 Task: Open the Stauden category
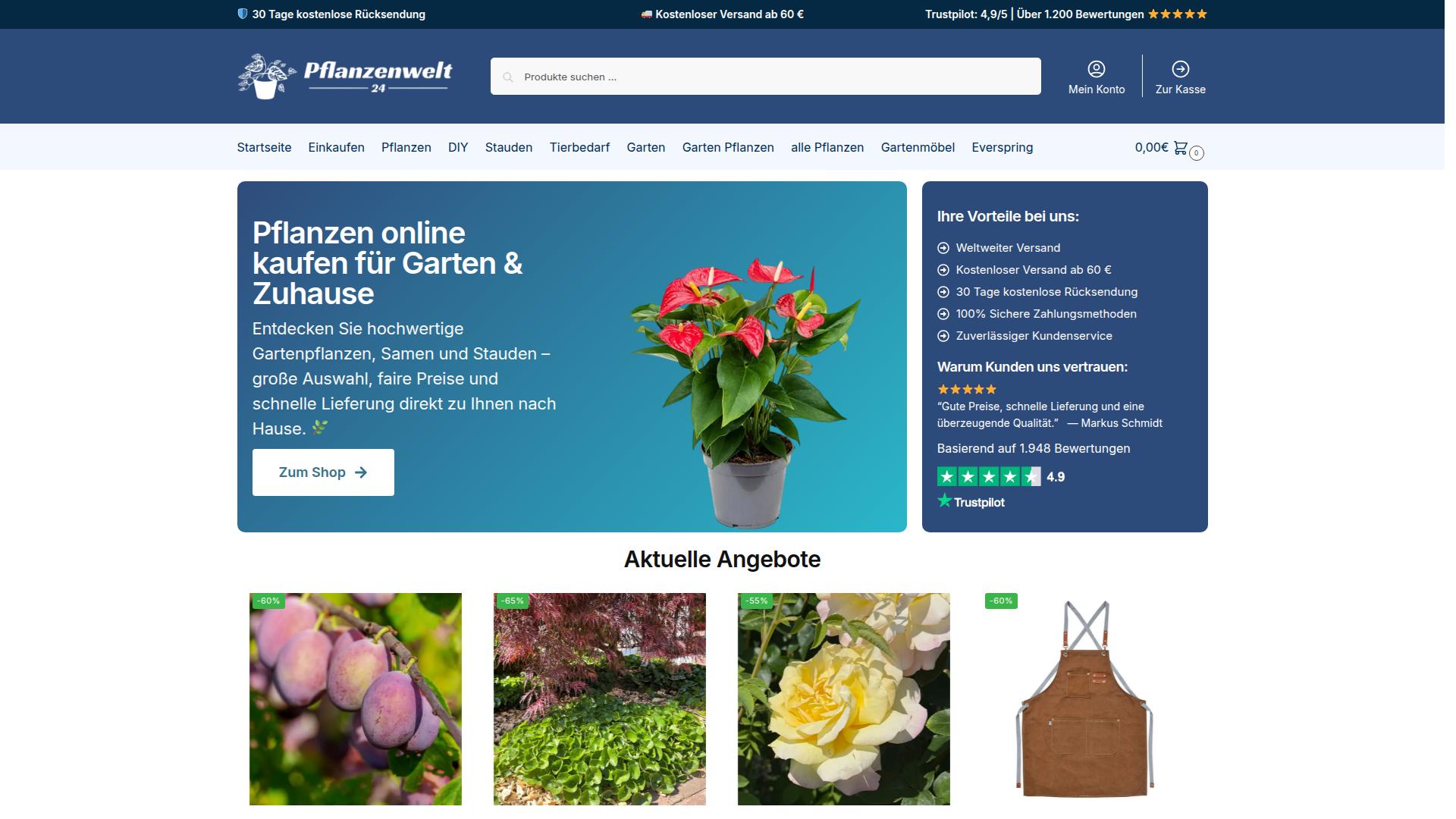[509, 147]
